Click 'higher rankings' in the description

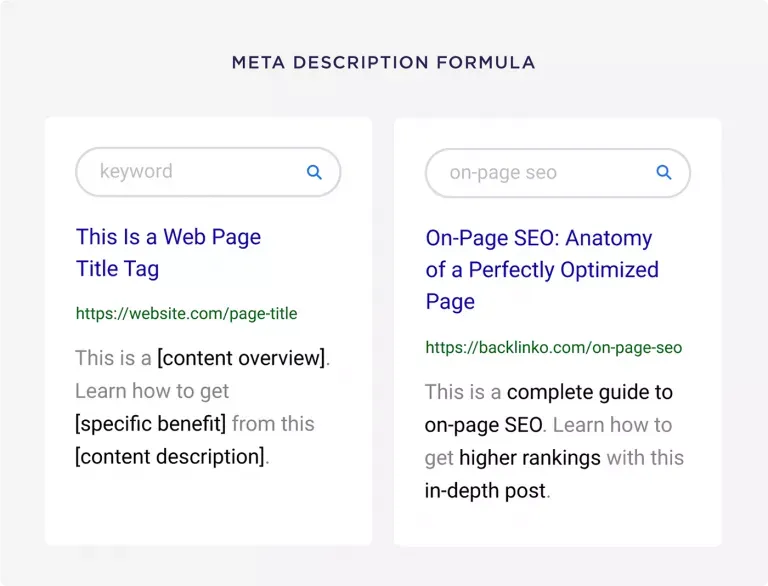coord(530,459)
